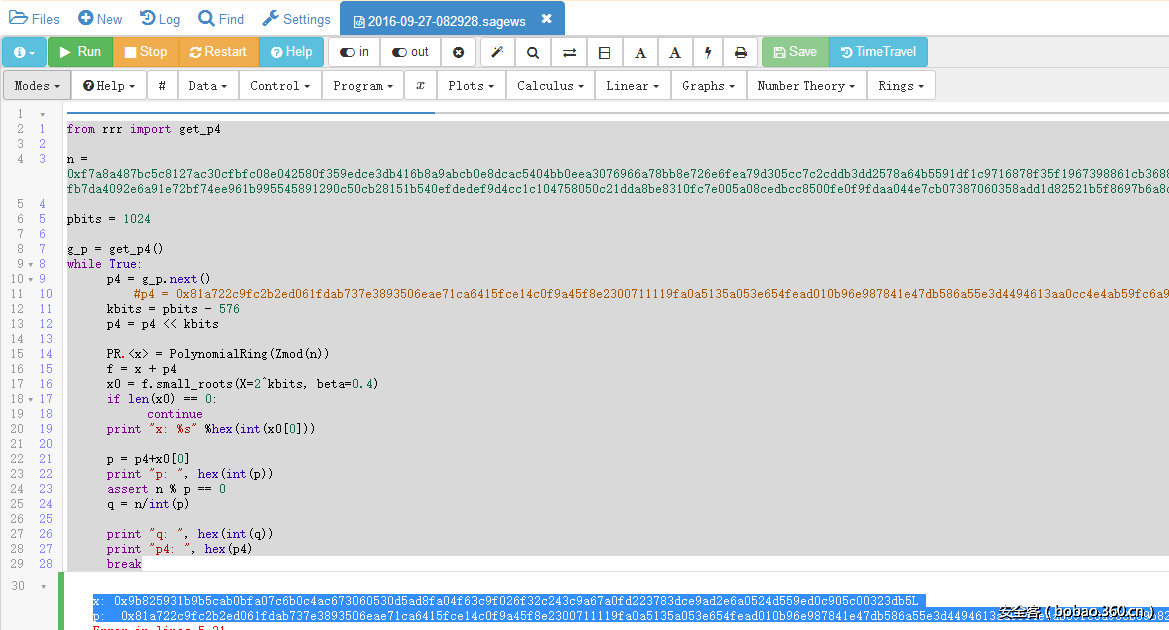Click the lightning bolt icon

tap(707, 52)
